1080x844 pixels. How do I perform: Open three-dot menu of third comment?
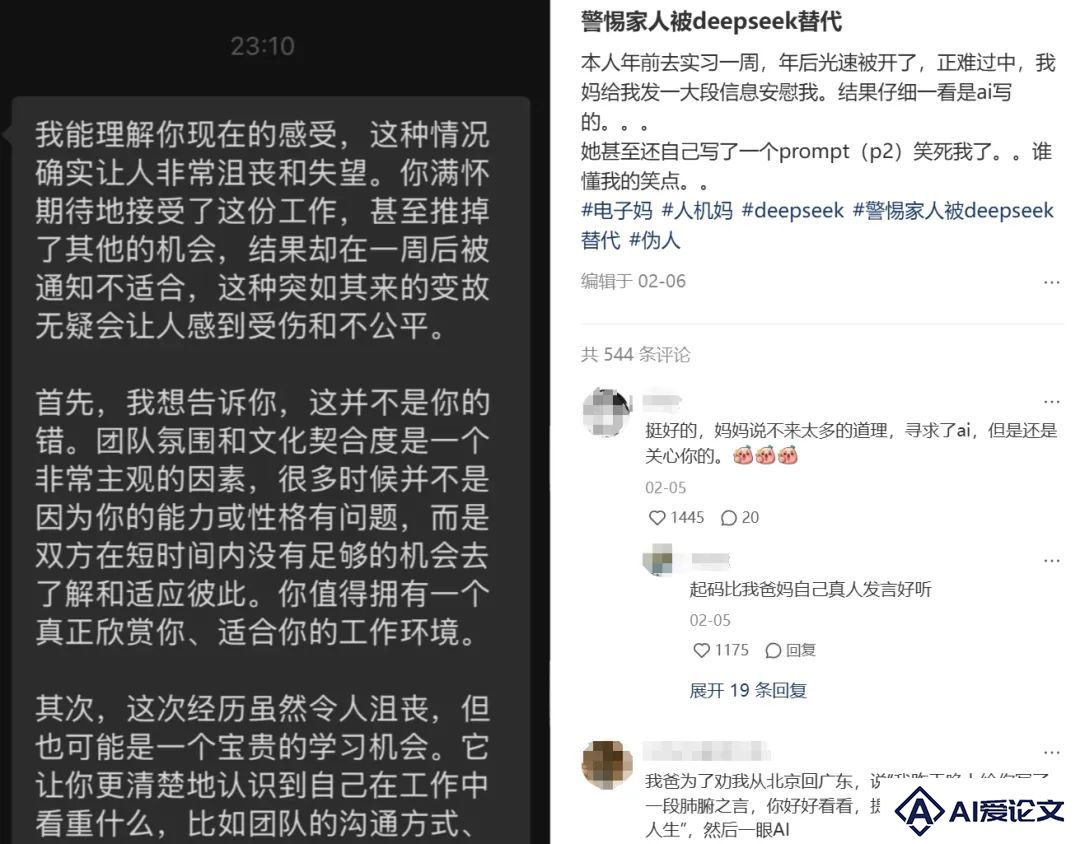pyautogui.click(x=1051, y=752)
